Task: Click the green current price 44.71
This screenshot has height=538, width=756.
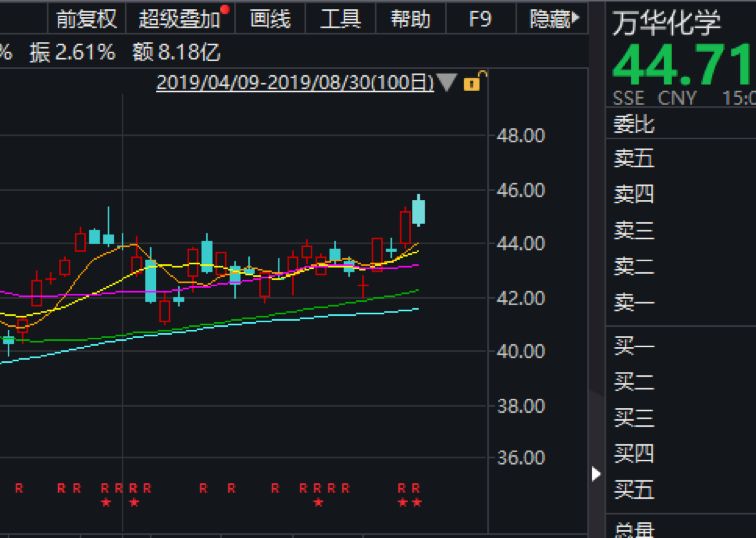Action: [682, 65]
